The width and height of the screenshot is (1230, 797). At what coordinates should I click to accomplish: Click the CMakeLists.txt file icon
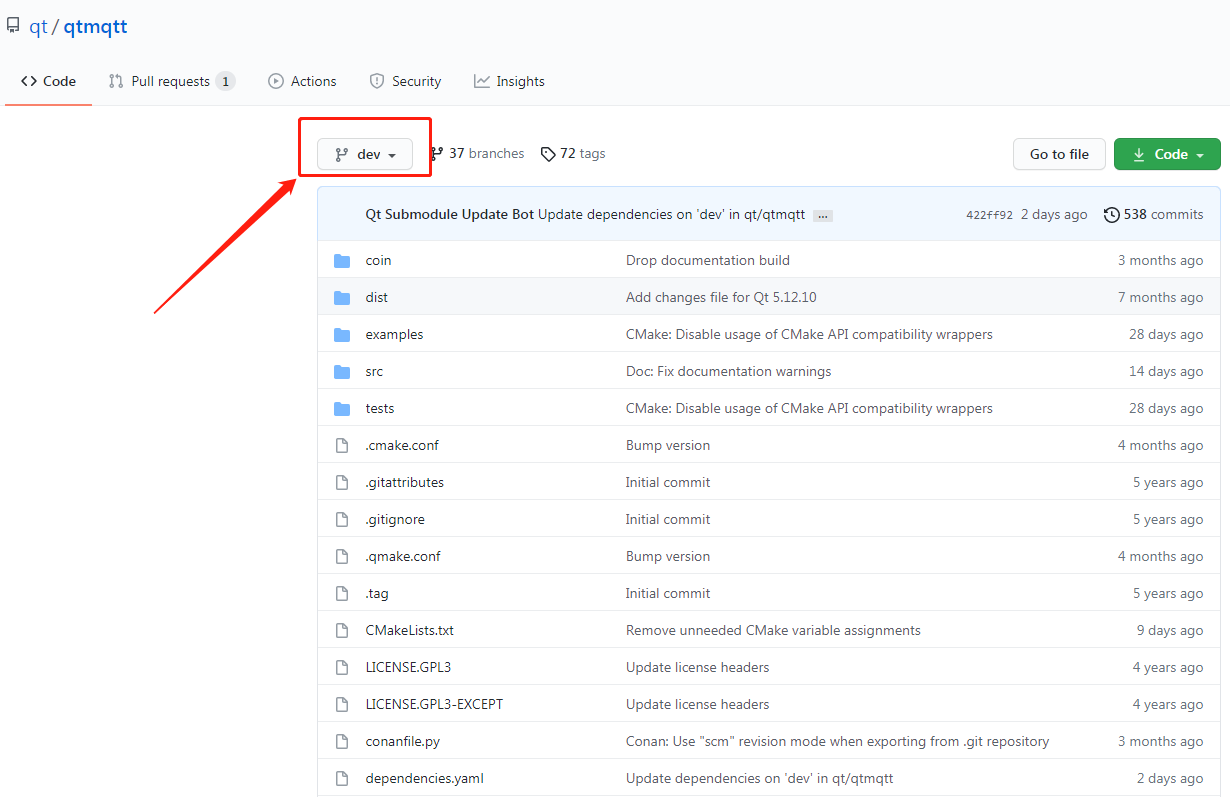[x=342, y=631]
